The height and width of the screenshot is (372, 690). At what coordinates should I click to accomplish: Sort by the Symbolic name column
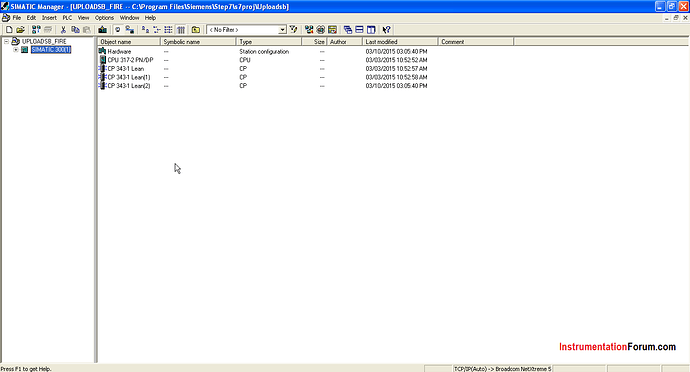pos(198,42)
